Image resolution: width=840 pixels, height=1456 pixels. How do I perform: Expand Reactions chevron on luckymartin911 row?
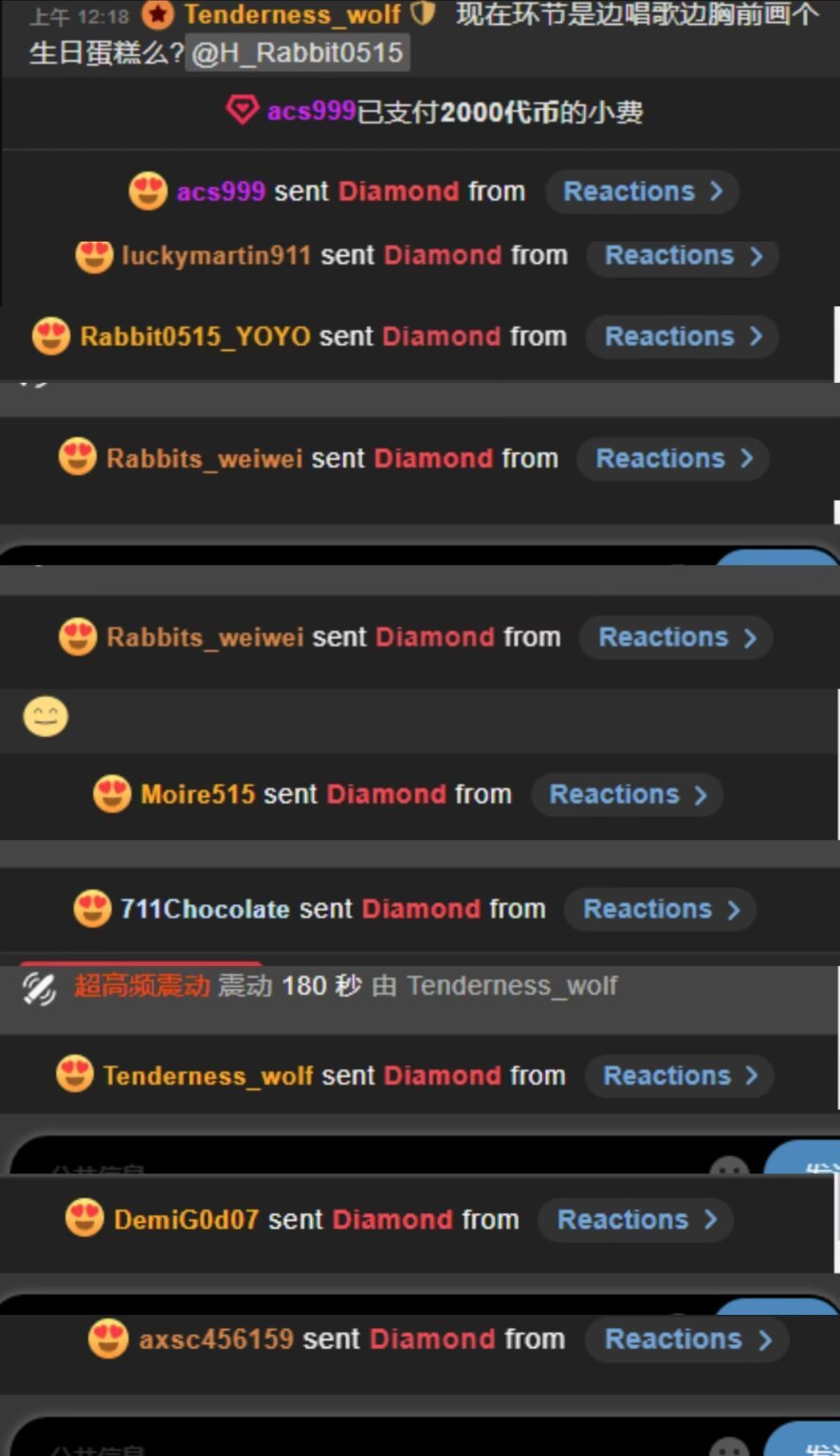(756, 256)
